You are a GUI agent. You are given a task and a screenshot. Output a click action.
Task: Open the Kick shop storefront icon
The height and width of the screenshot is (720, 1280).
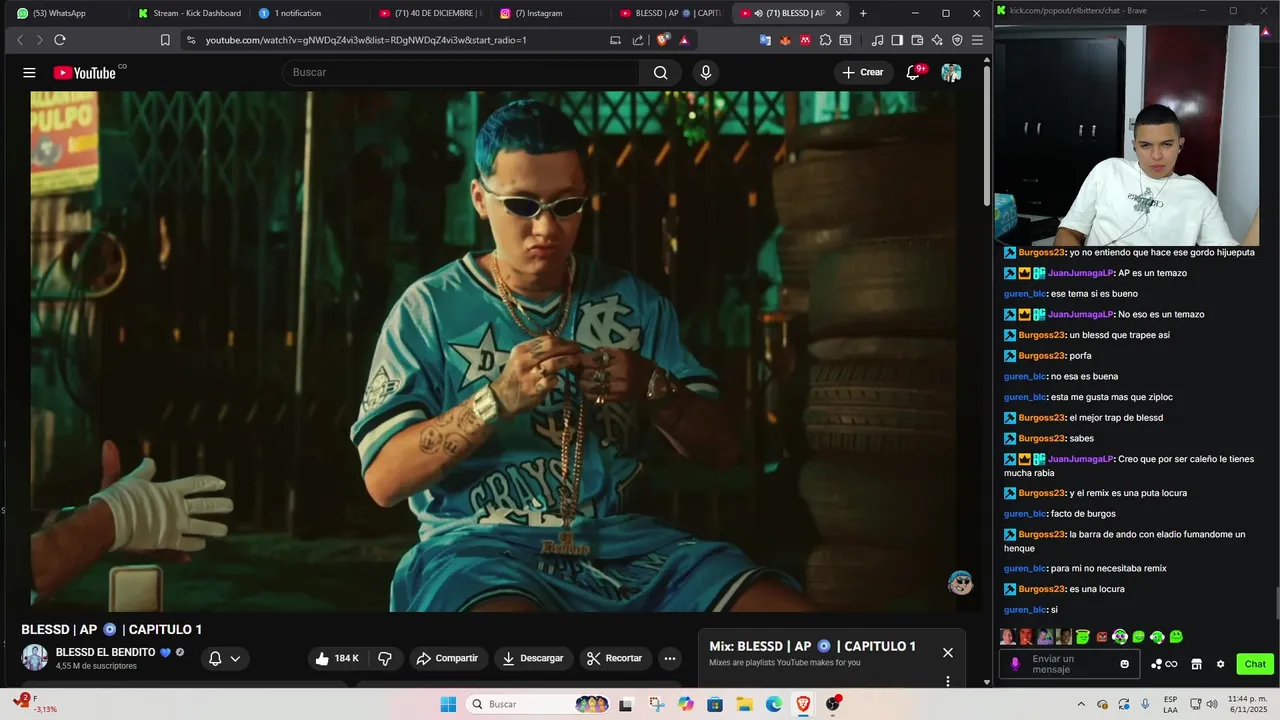[x=1196, y=664]
